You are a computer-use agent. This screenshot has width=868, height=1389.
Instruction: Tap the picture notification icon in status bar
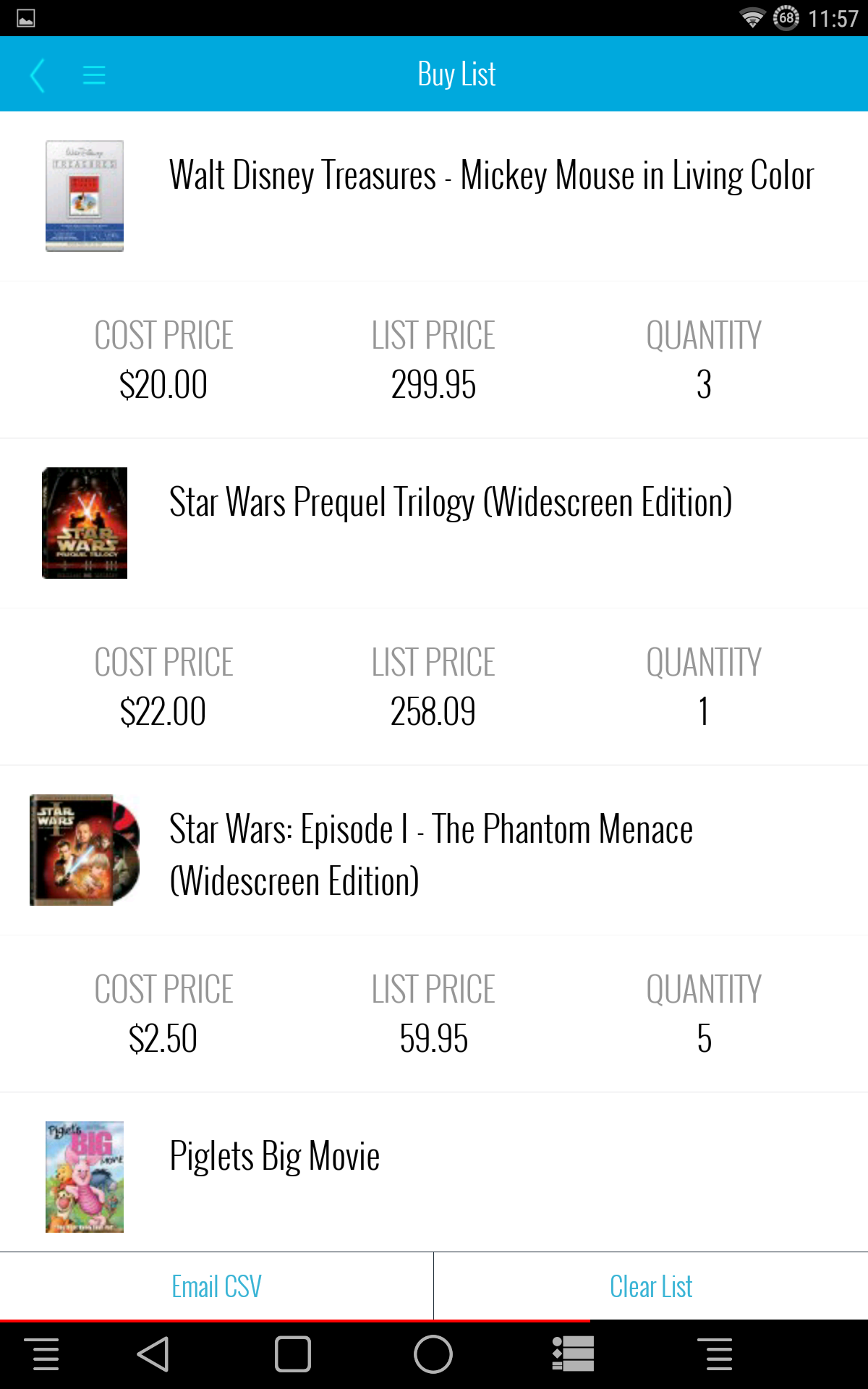point(26,18)
